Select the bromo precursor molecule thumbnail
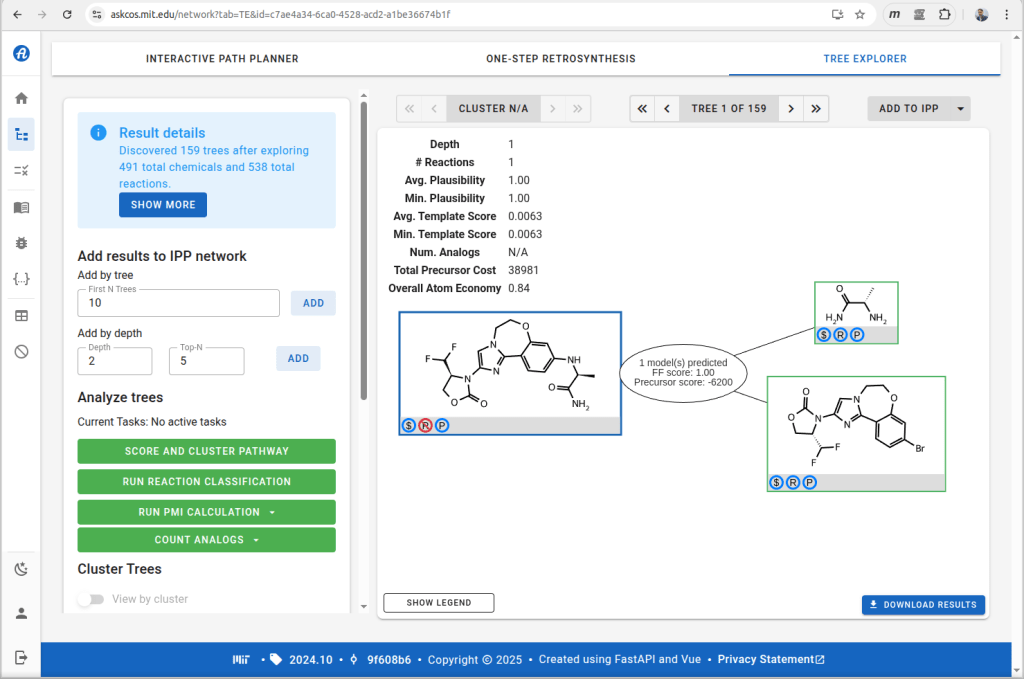This screenshot has height=679, width=1024. coord(855,425)
